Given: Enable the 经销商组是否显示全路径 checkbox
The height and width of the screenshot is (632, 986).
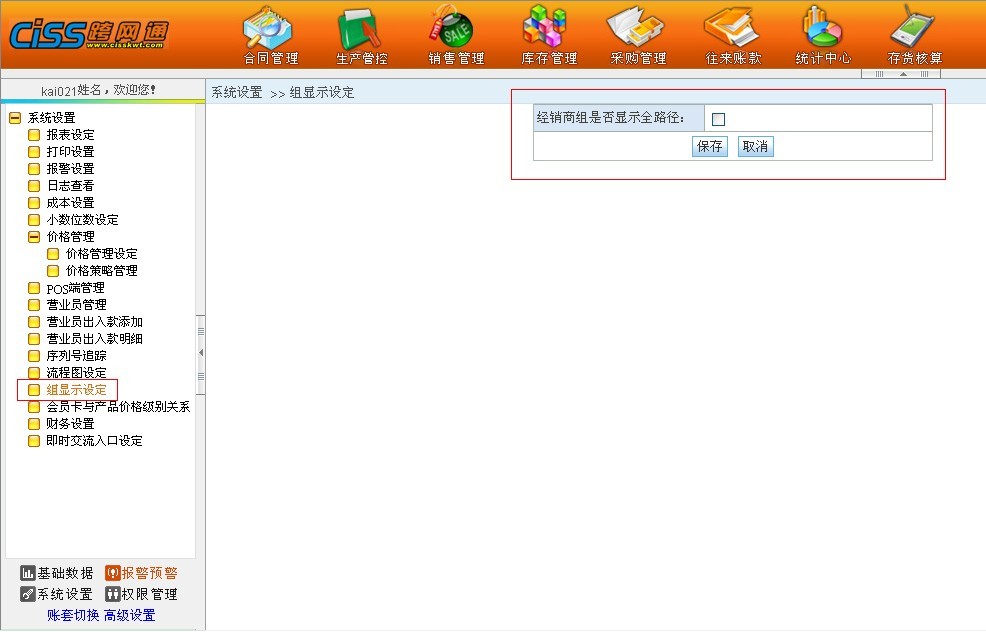Looking at the screenshot, I should (718, 119).
